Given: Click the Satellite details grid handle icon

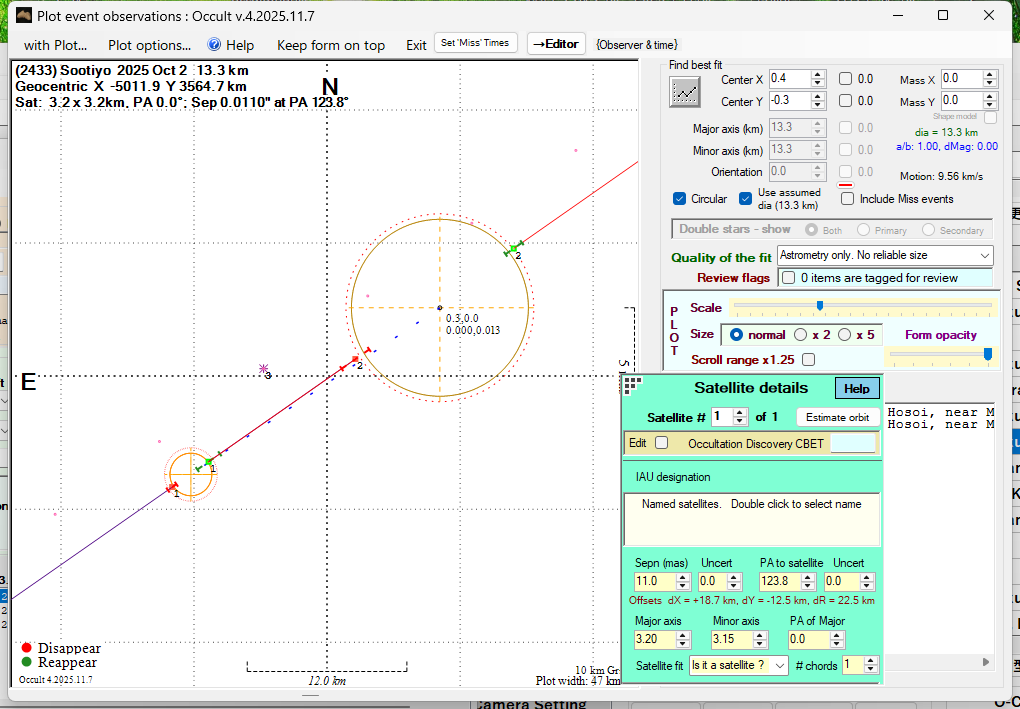Looking at the screenshot, I should point(632,384).
